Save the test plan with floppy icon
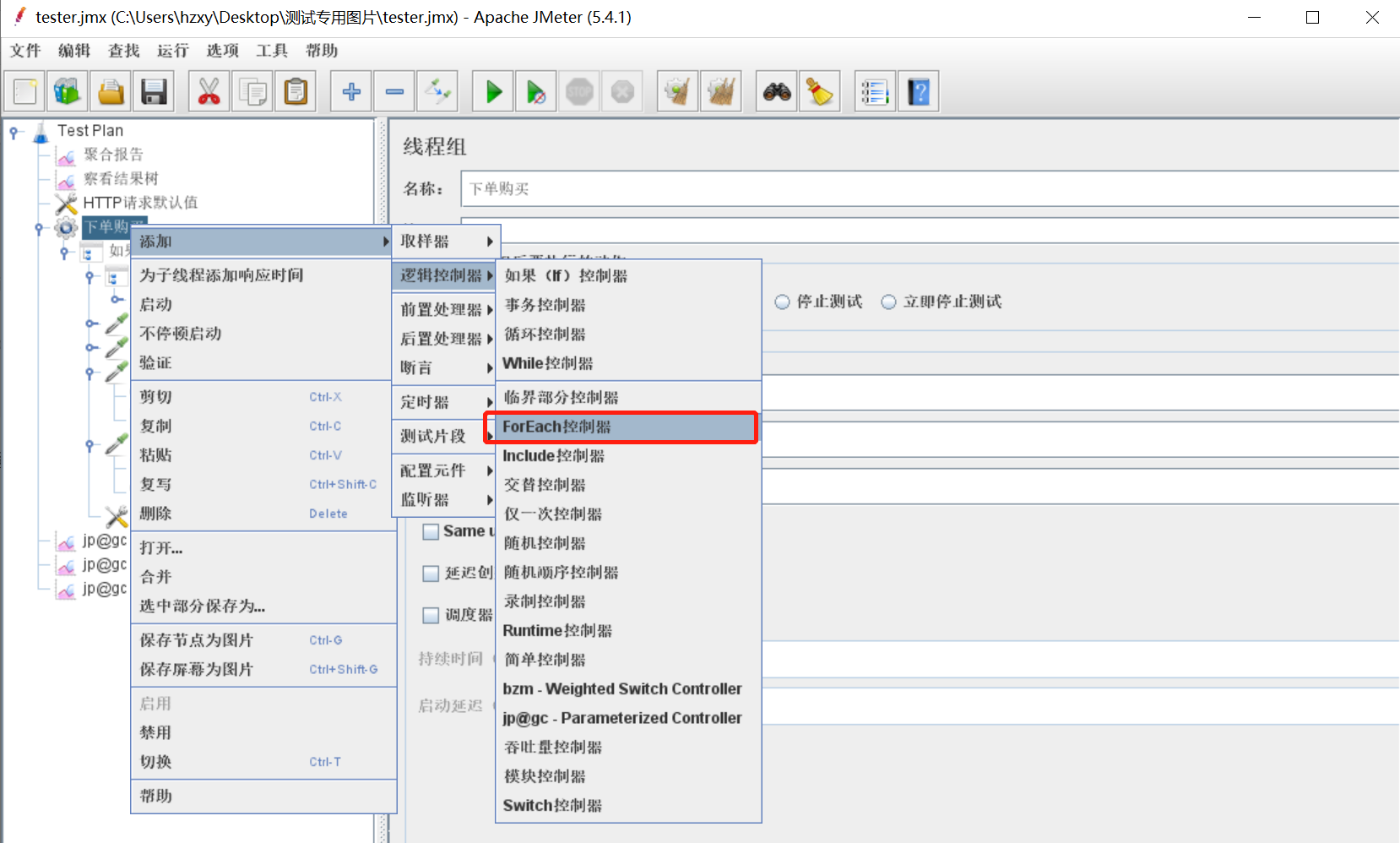 (x=154, y=91)
